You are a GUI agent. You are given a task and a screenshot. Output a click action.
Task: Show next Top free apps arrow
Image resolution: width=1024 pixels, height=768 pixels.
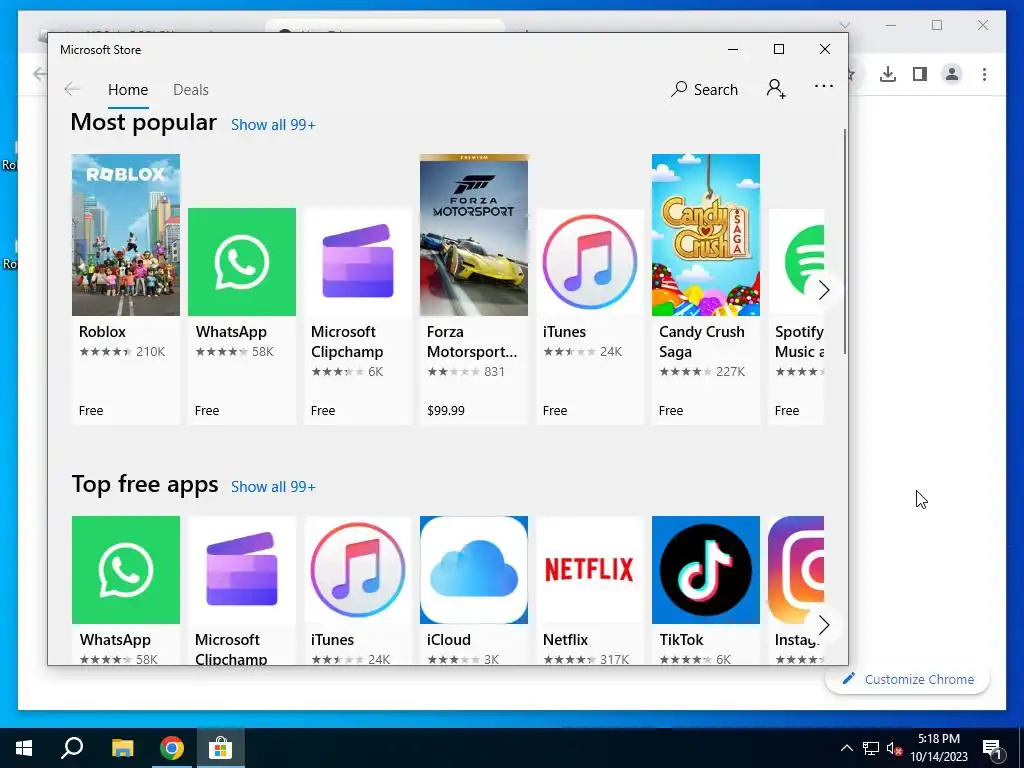[824, 625]
